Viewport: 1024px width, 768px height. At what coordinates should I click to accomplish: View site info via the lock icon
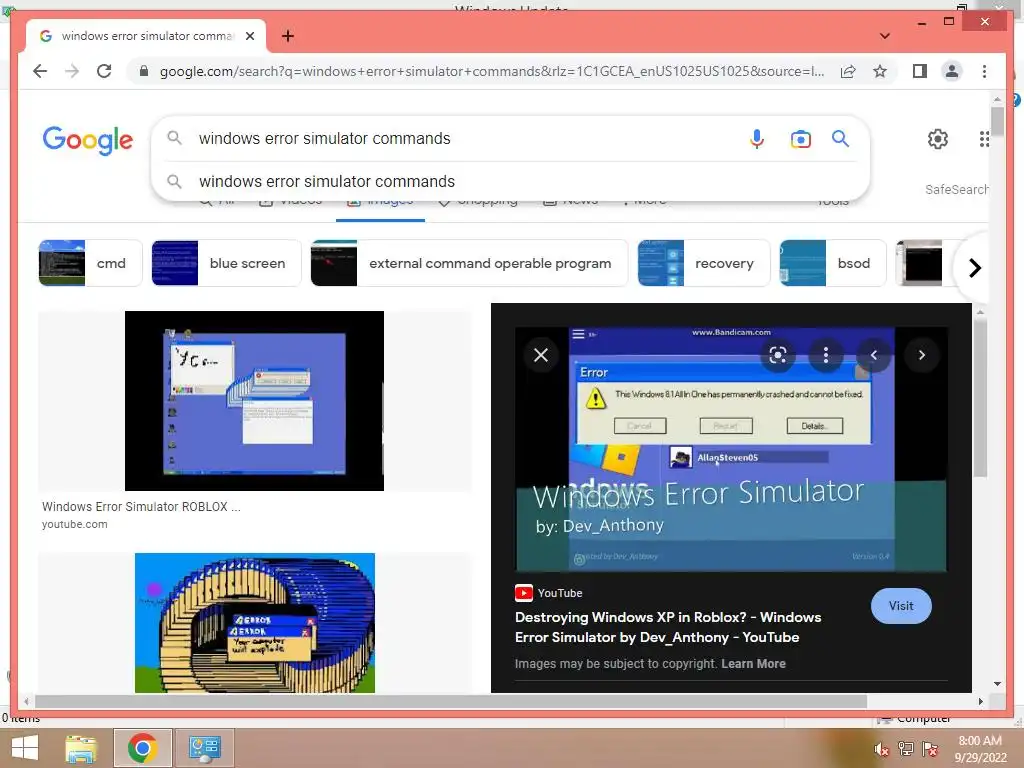click(144, 71)
